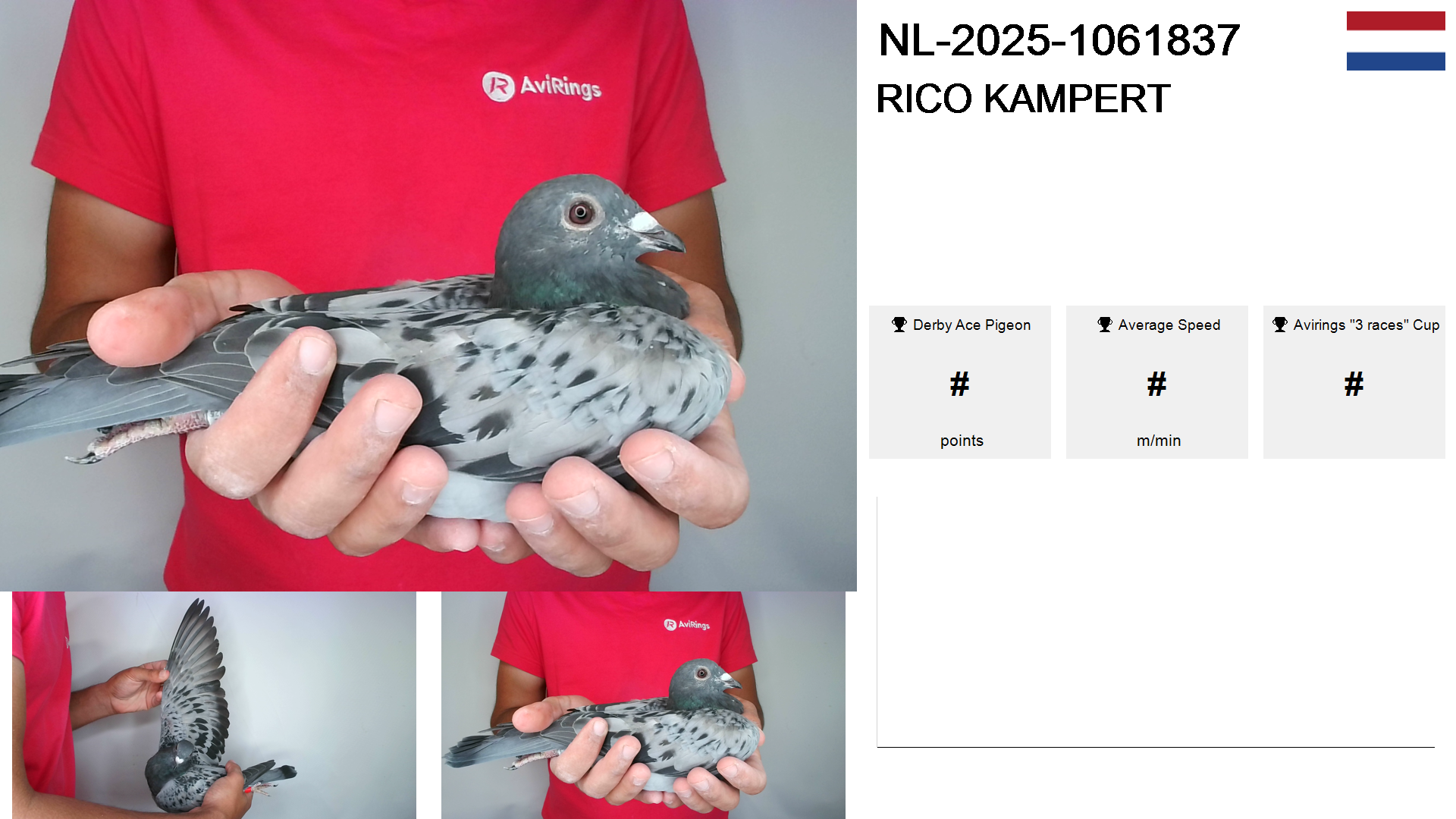Click the AviRings logo in small thumbnail

(x=687, y=625)
